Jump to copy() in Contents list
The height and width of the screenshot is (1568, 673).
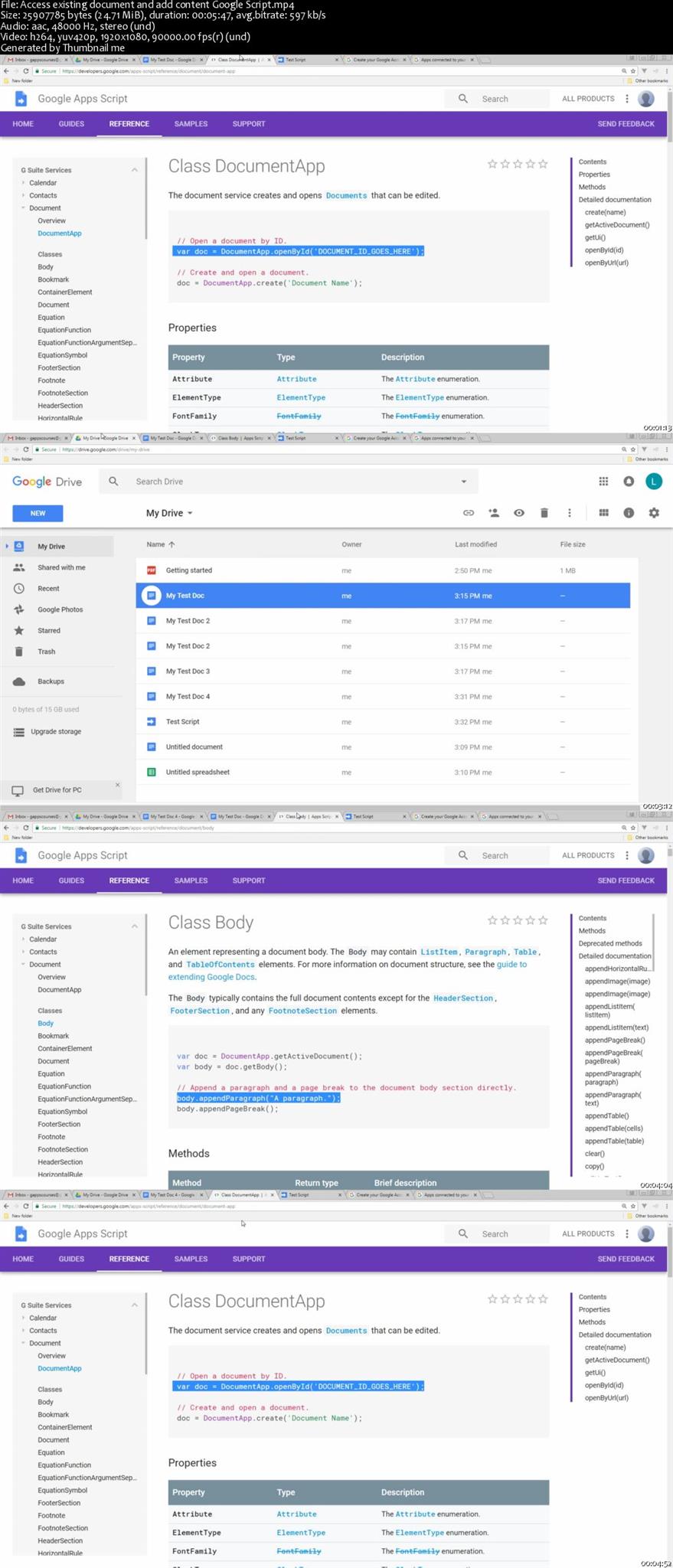click(x=594, y=1166)
